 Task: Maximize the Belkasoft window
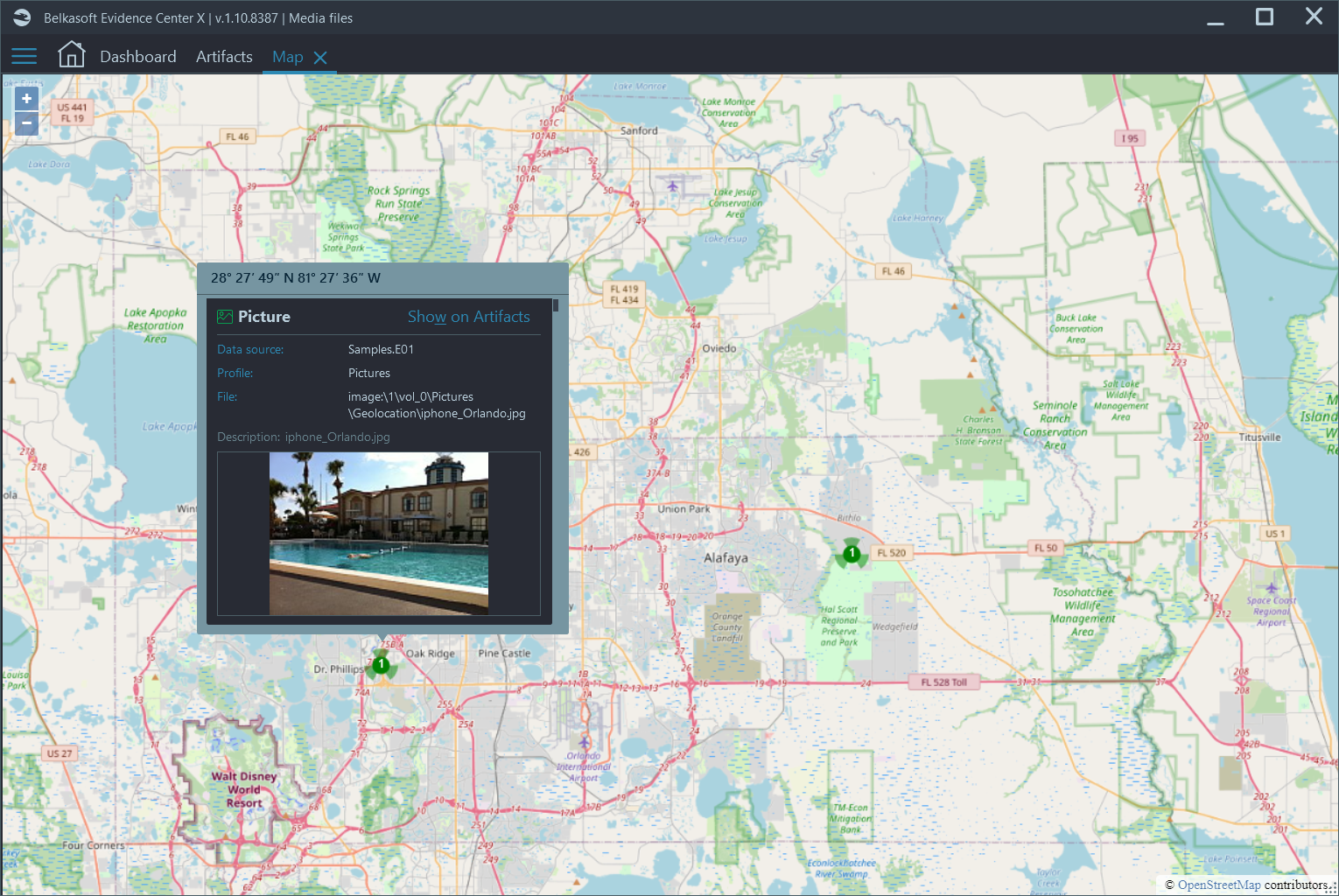pyautogui.click(x=1265, y=17)
